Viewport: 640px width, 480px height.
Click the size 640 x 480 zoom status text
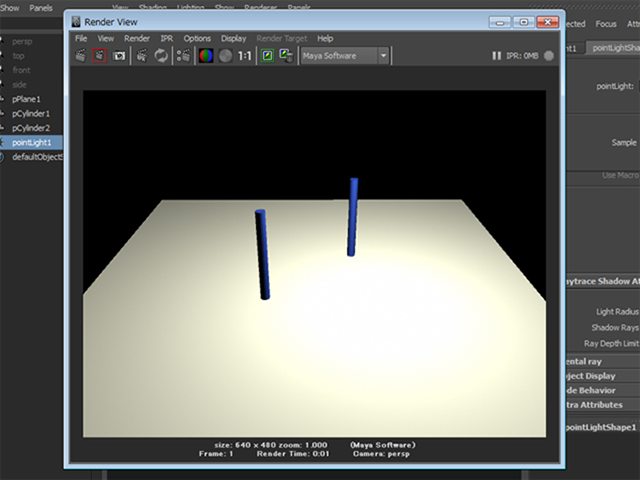(271, 445)
